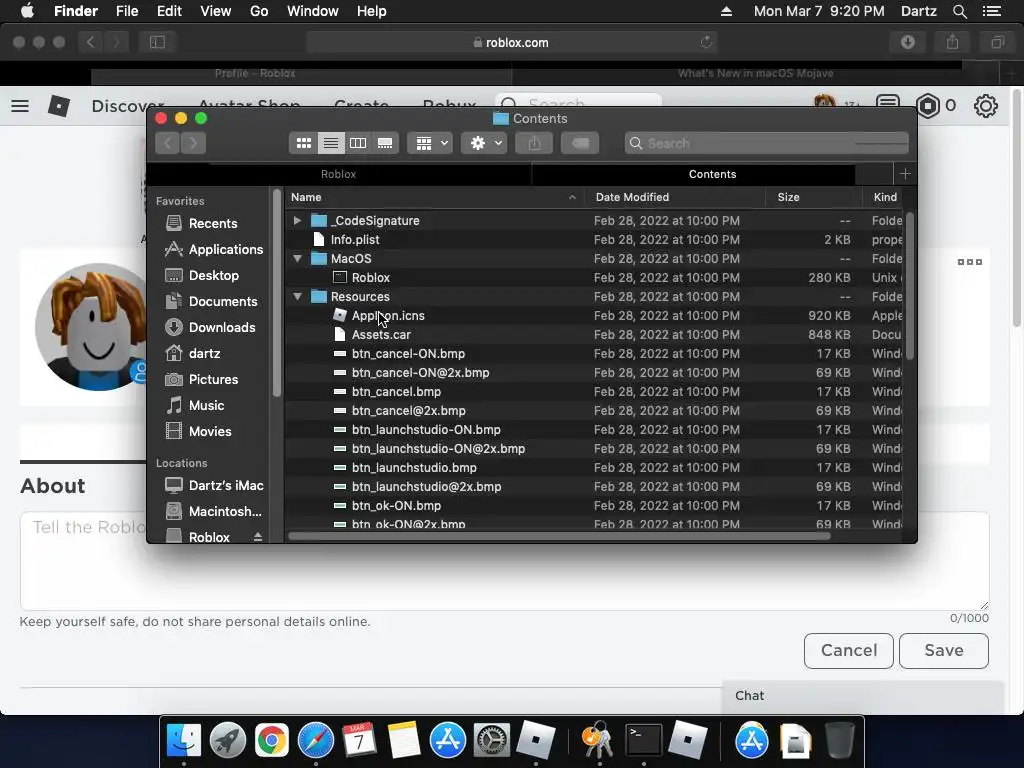Go back in Finder window
The image size is (1024, 768).
tap(168, 143)
